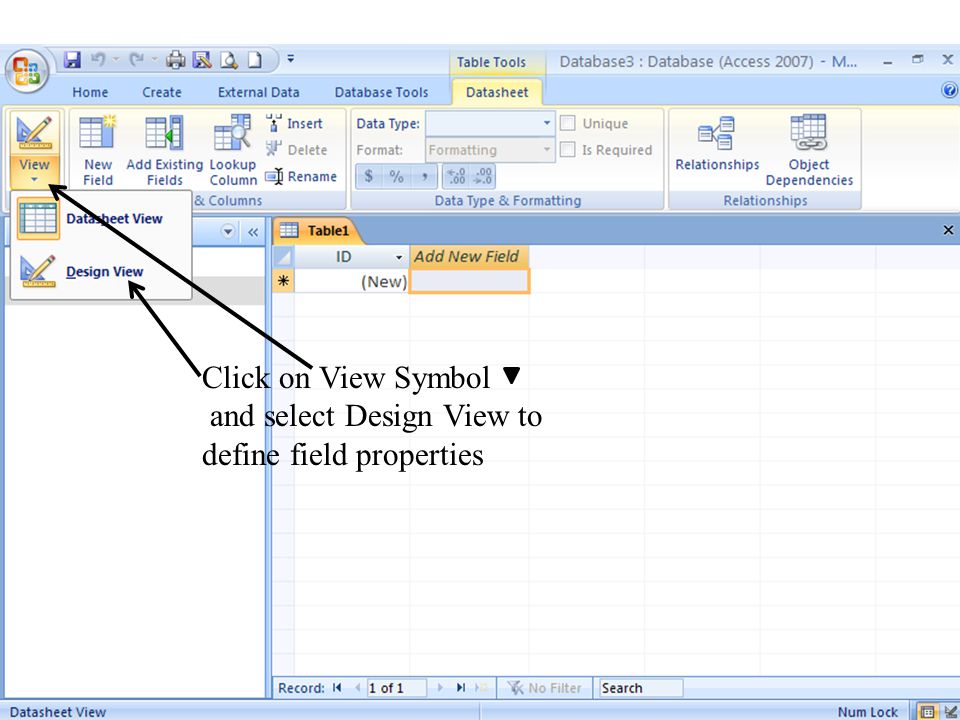Click the No Filter indicator
The height and width of the screenshot is (720, 960).
544,688
